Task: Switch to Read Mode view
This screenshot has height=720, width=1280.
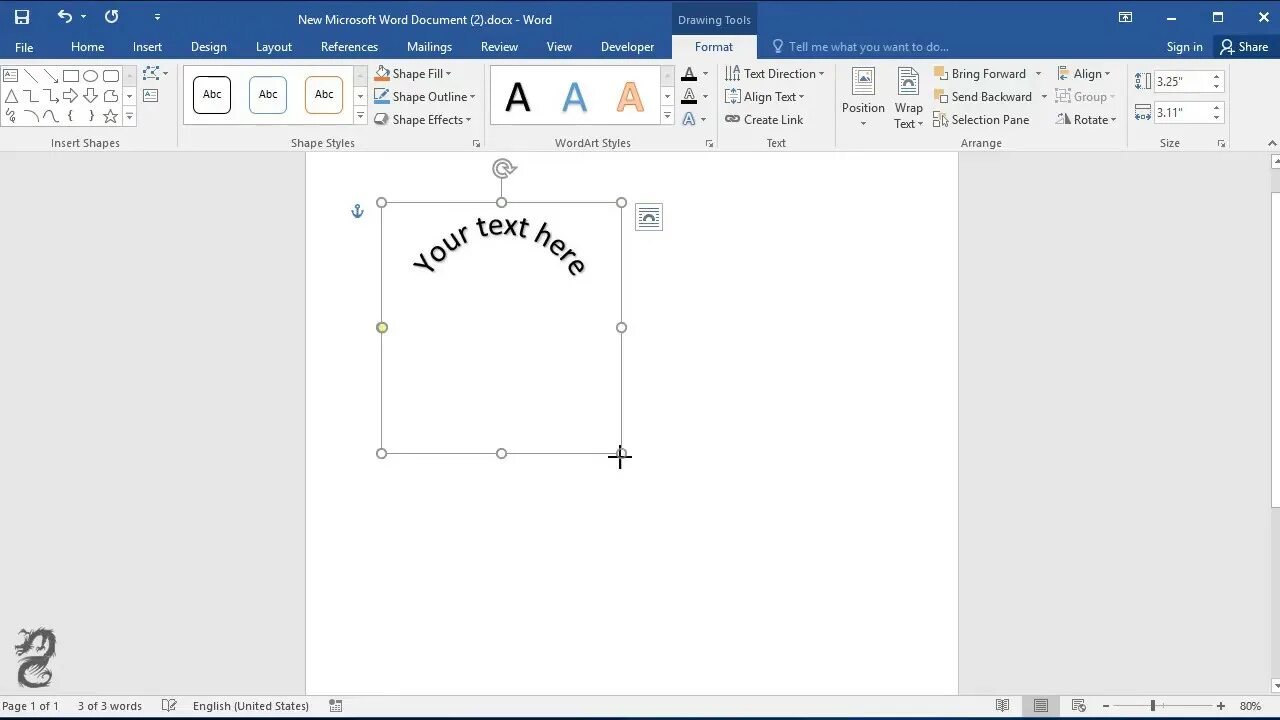Action: point(1002,706)
